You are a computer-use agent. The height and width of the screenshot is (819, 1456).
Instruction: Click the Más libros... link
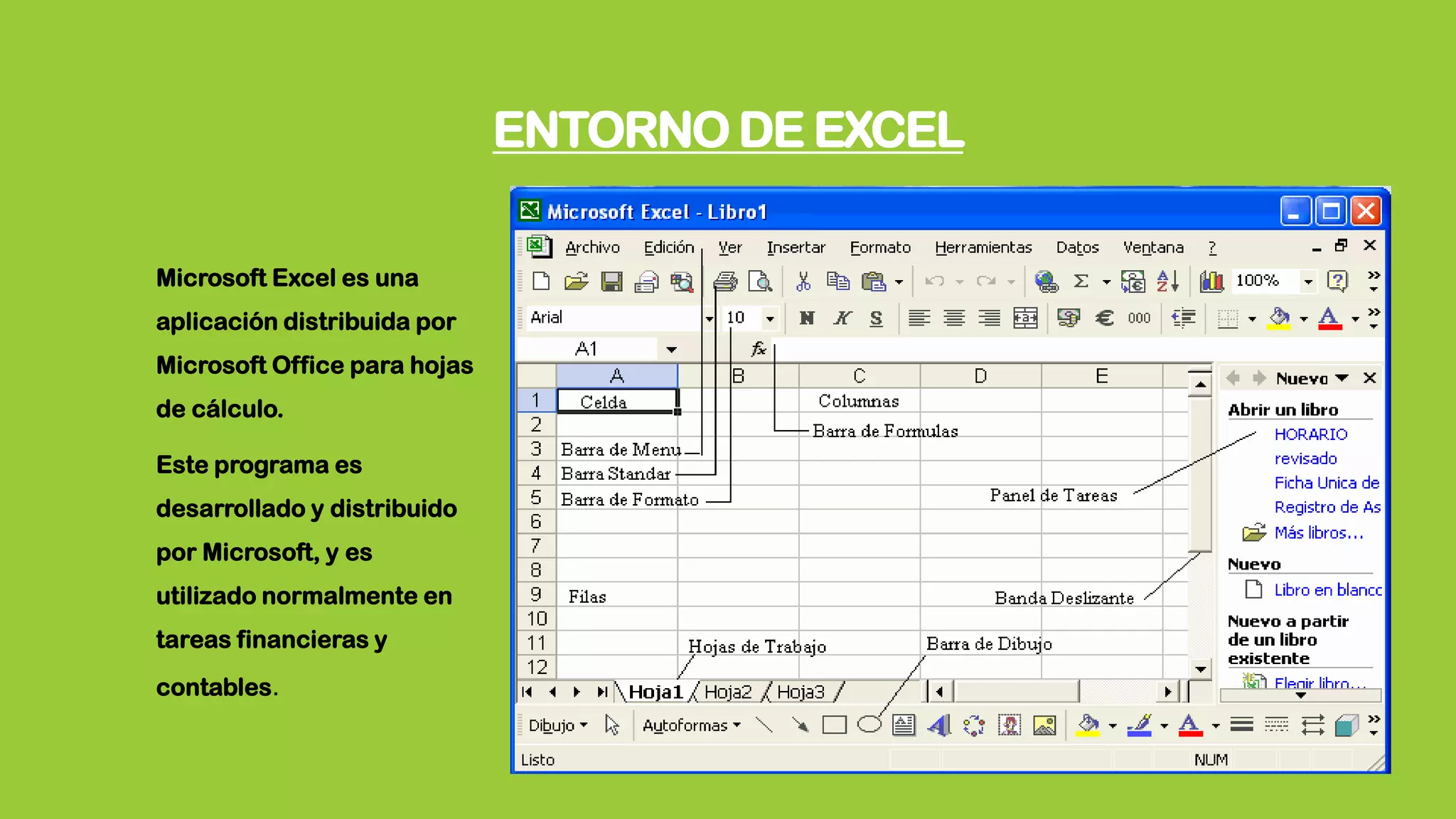tap(1319, 533)
